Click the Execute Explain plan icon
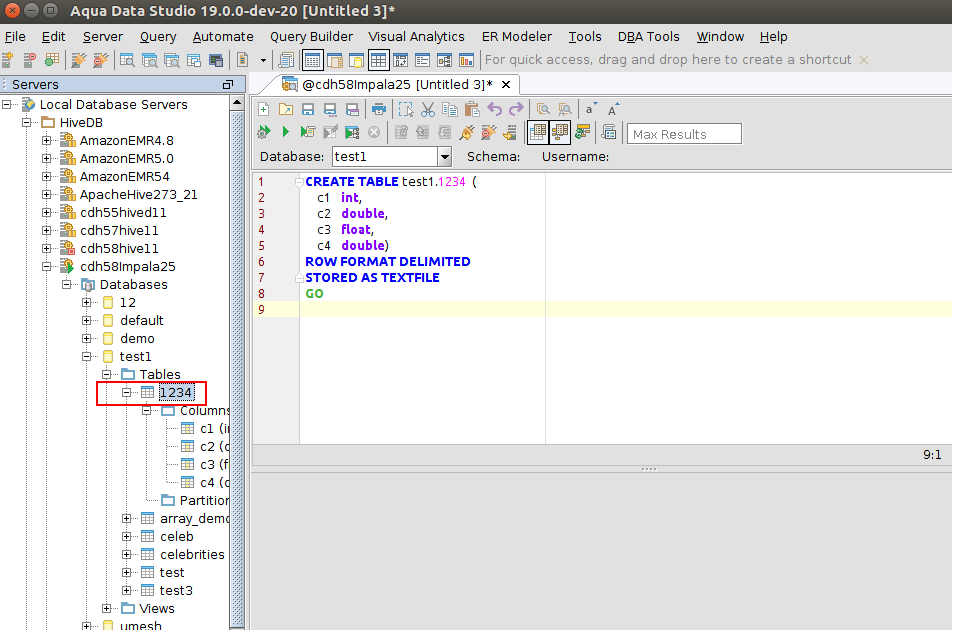The image size is (973, 641). [352, 132]
